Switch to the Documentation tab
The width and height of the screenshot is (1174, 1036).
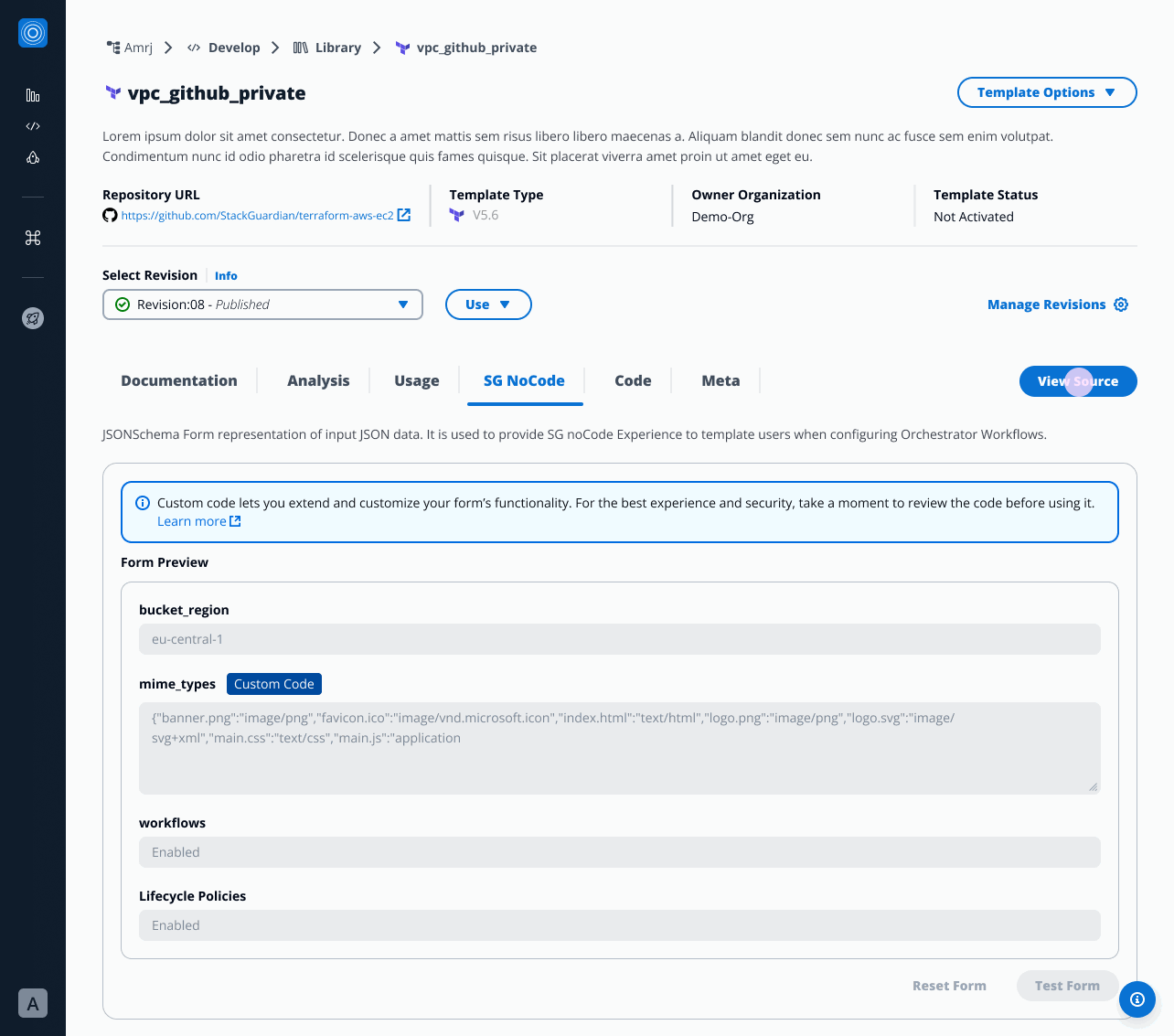pyautogui.click(x=179, y=380)
